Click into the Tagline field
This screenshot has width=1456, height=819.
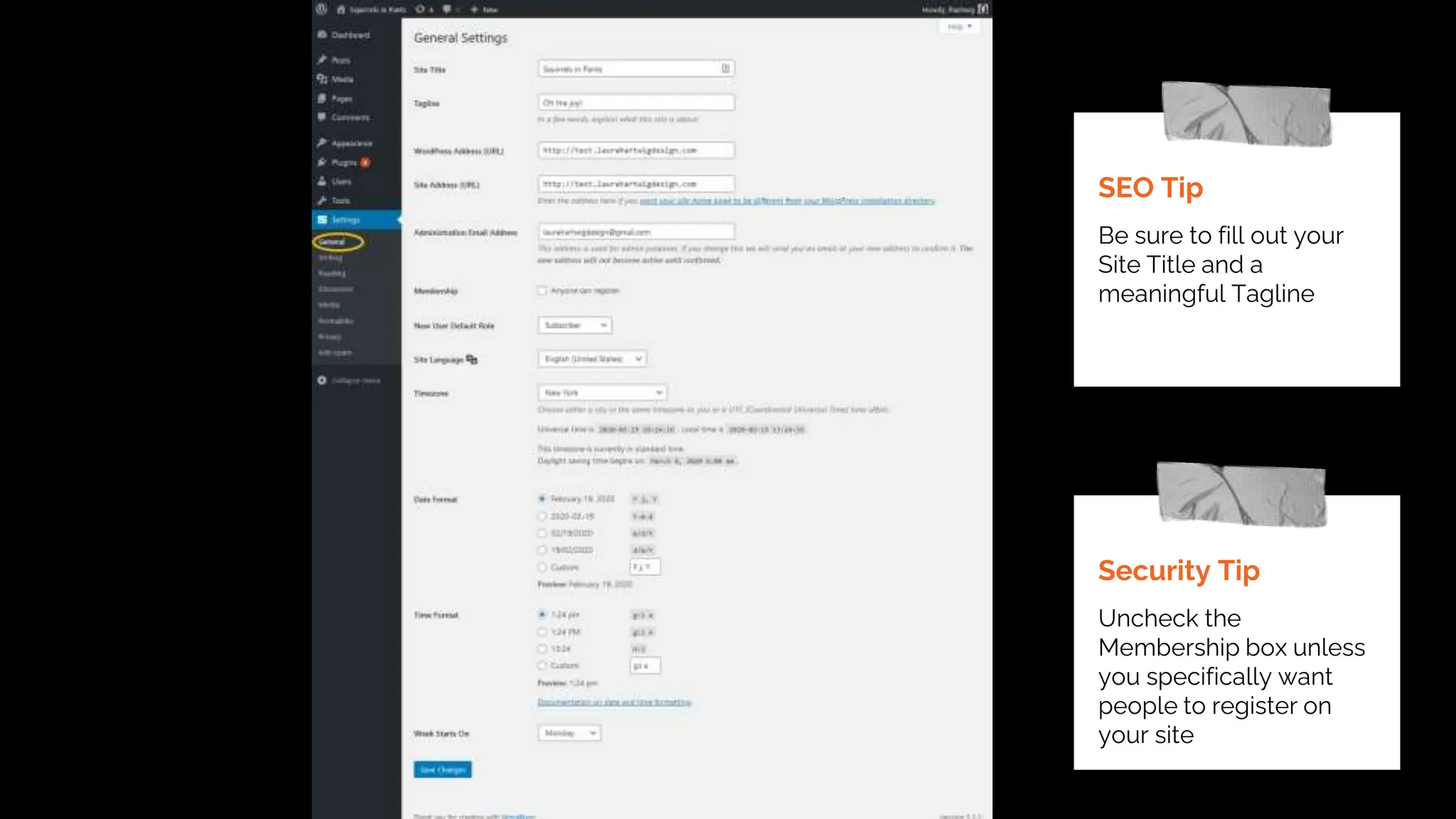tap(636, 102)
